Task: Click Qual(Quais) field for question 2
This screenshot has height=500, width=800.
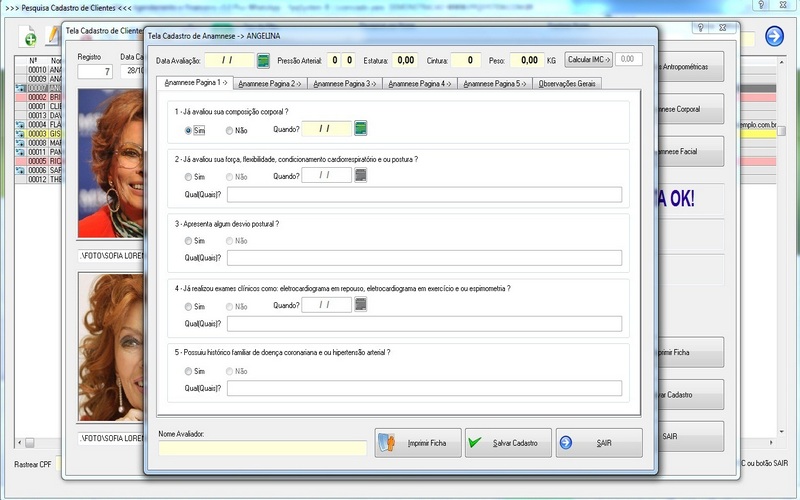Action: coord(424,194)
